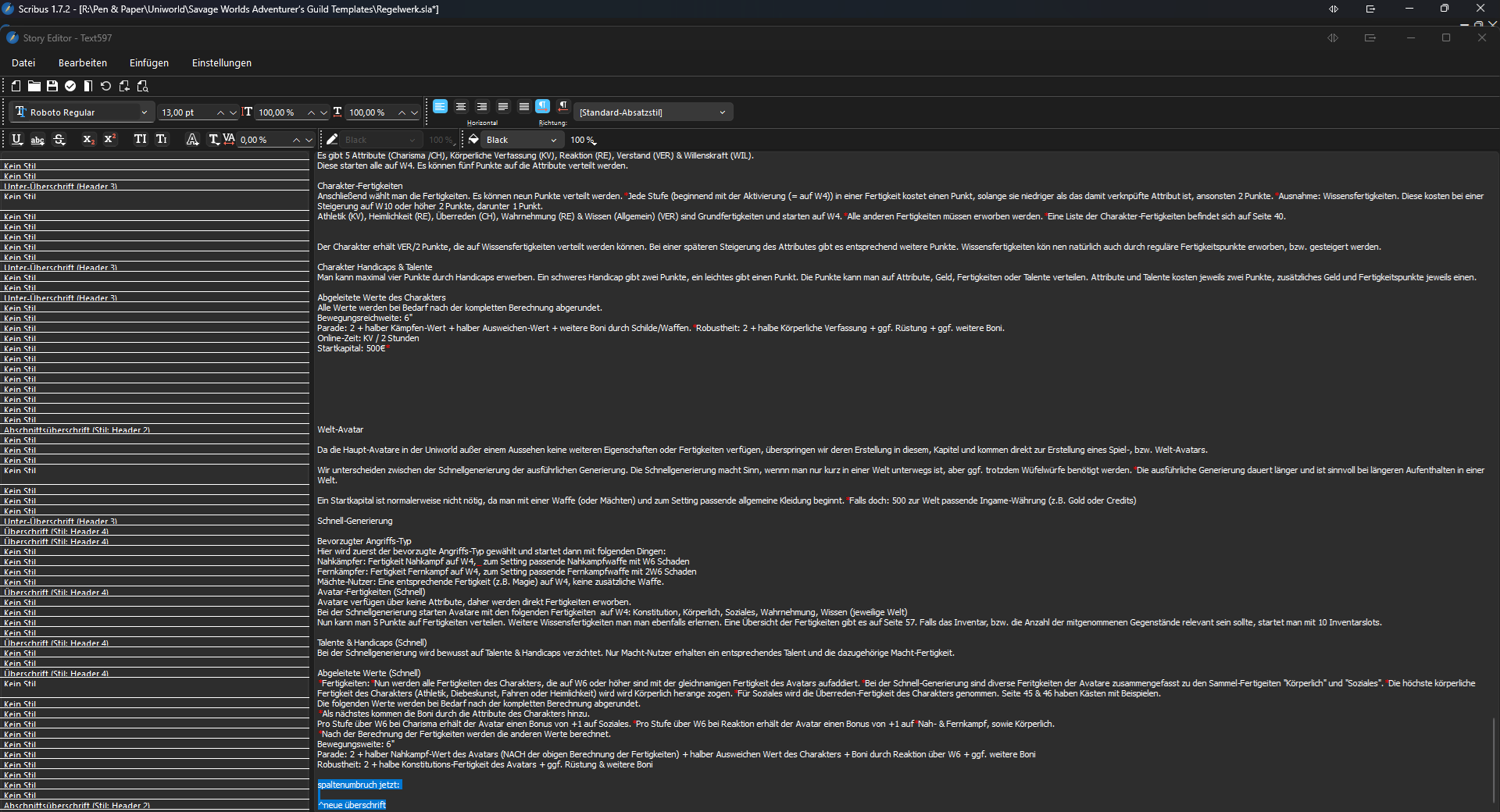The width and height of the screenshot is (1500, 812).
Task: Open the Bearbeiten menu
Action: tap(82, 63)
